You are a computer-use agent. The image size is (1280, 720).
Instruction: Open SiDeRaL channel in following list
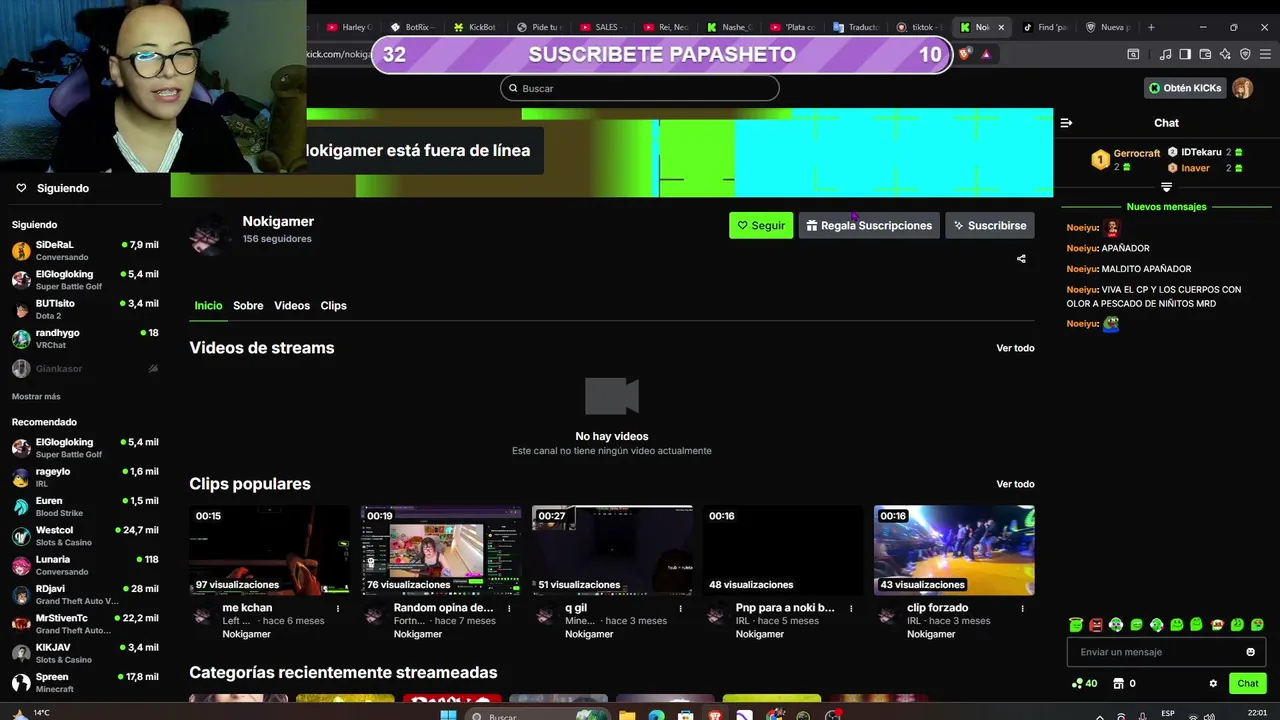[x=85, y=250]
